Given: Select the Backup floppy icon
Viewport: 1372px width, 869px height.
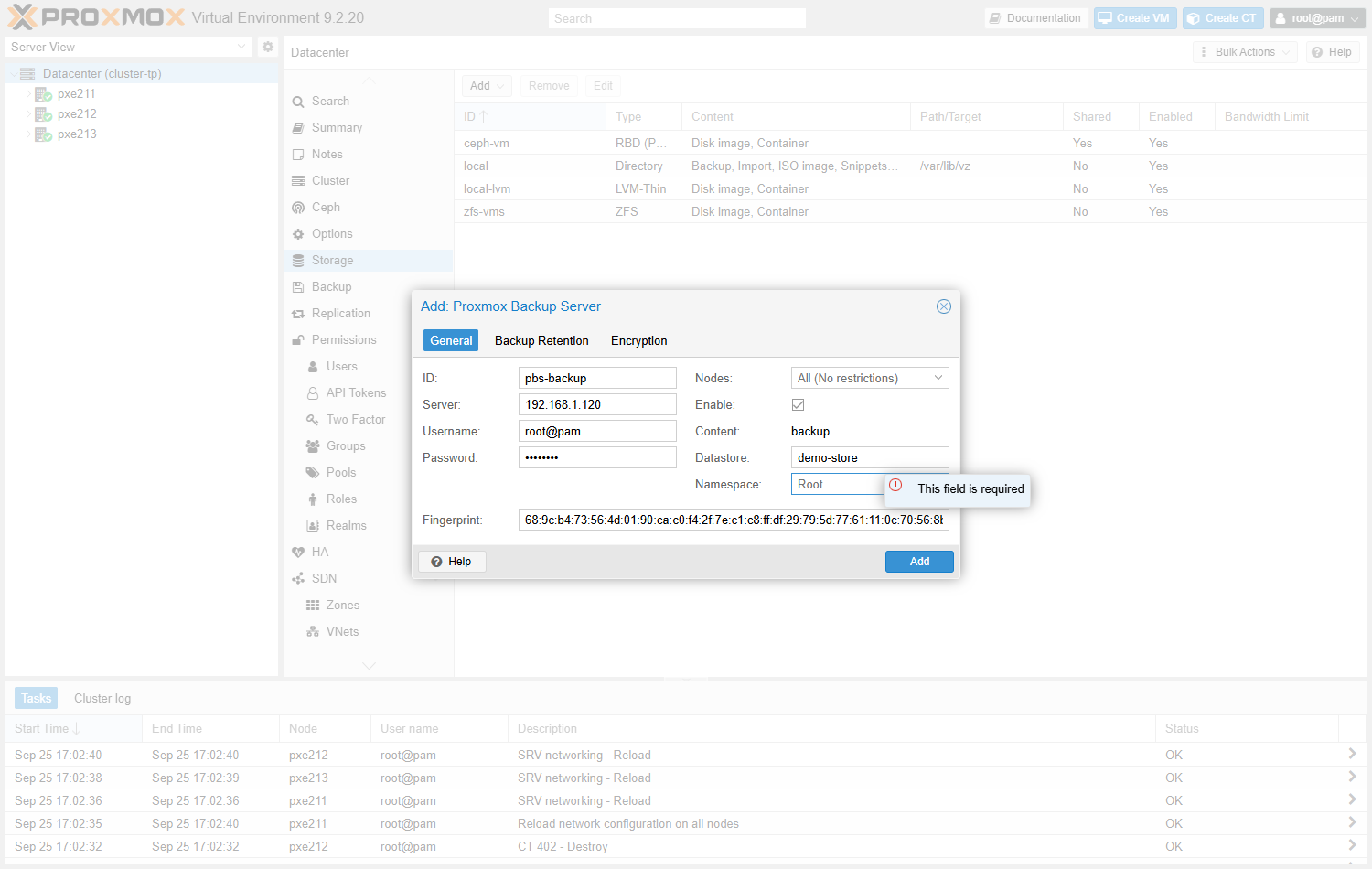Looking at the screenshot, I should coord(298,287).
